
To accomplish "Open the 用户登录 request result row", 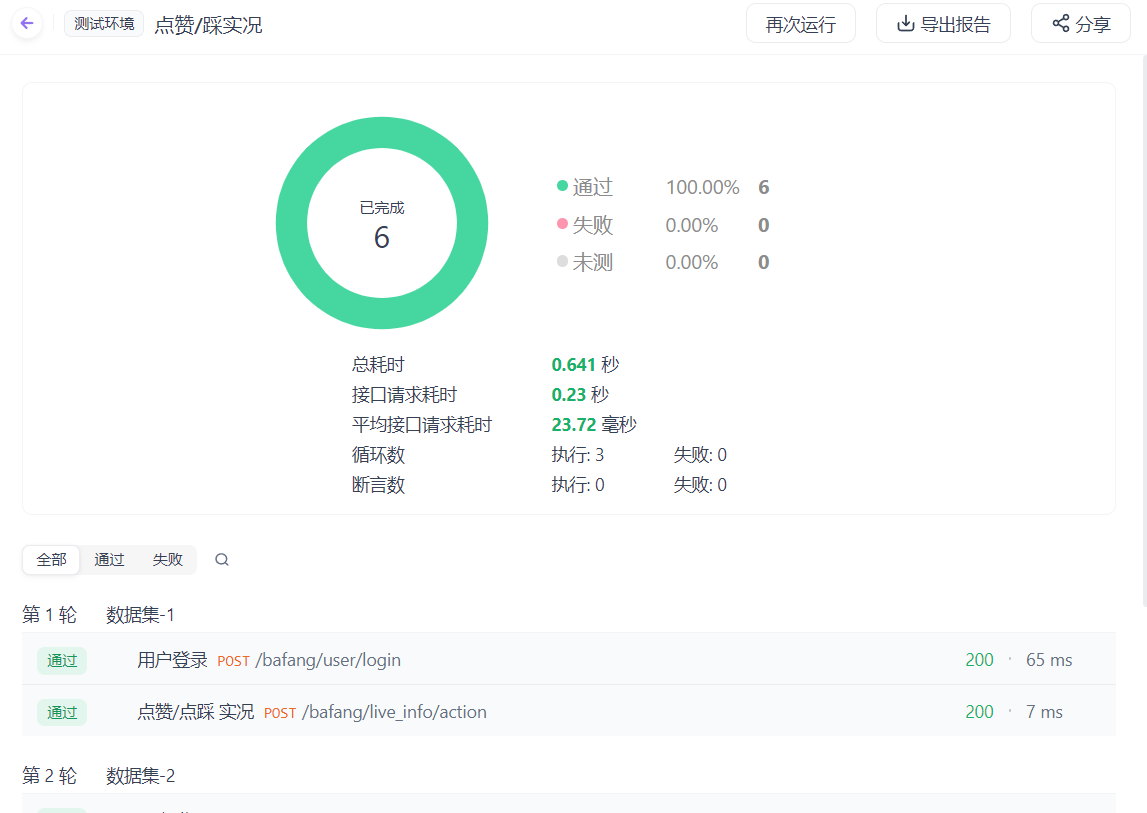I will [568, 659].
